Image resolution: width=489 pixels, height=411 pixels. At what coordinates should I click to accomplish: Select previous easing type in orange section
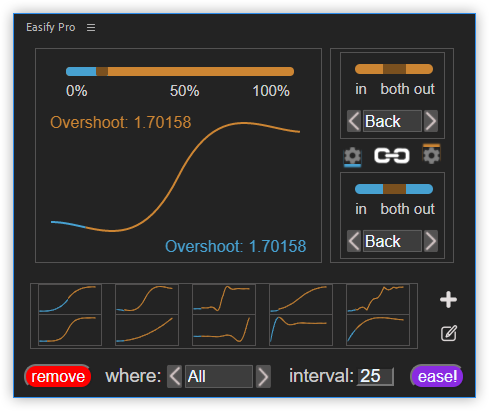click(354, 121)
